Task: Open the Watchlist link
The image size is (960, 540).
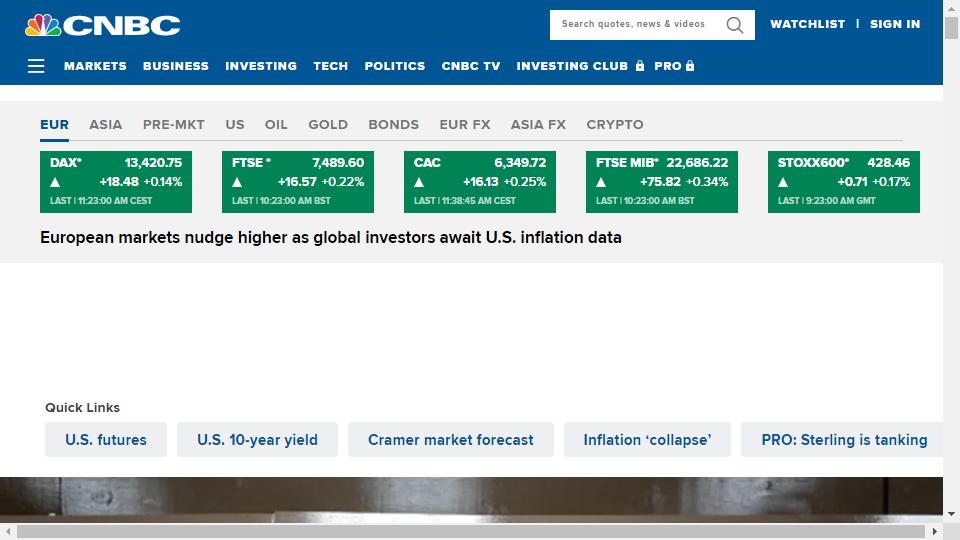Action: [x=808, y=24]
